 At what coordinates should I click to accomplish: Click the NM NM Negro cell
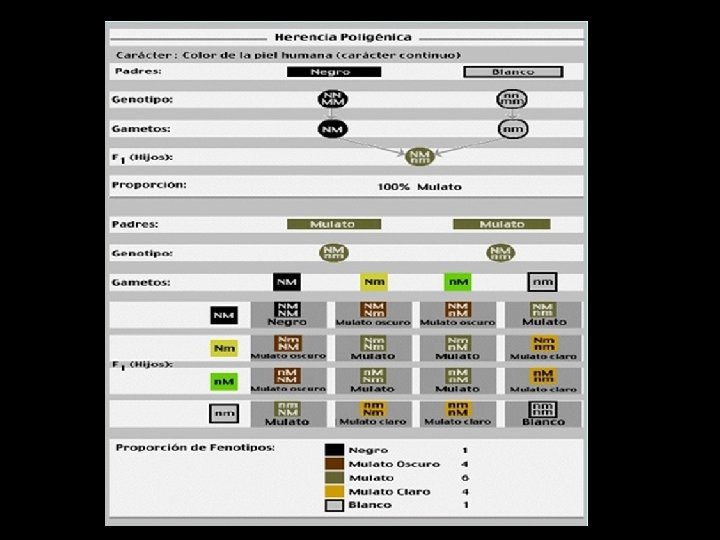288,315
